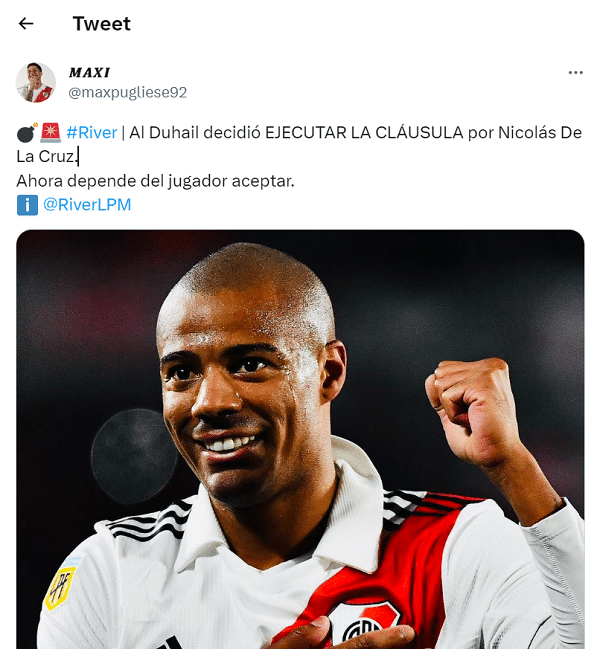Click the River Plate crest in photo
This screenshot has height=649, width=600.
pyautogui.click(x=364, y=625)
